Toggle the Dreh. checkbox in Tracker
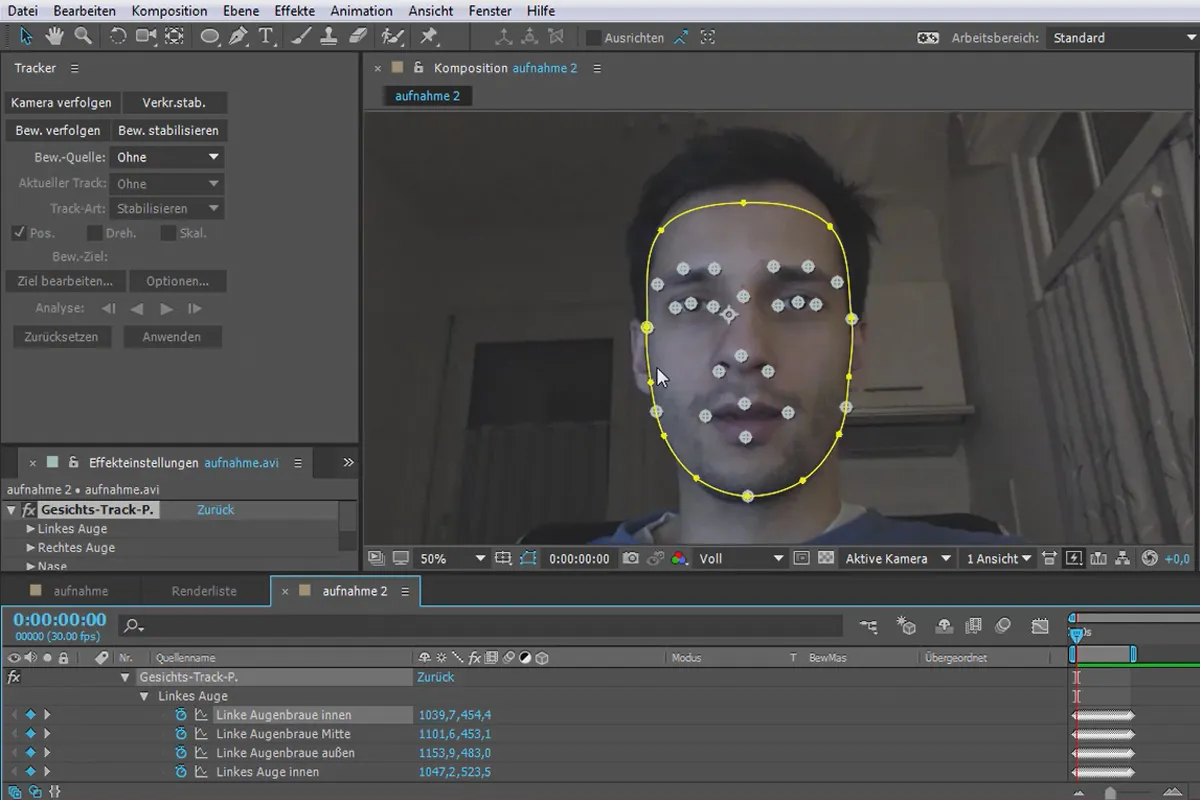 click(95, 233)
